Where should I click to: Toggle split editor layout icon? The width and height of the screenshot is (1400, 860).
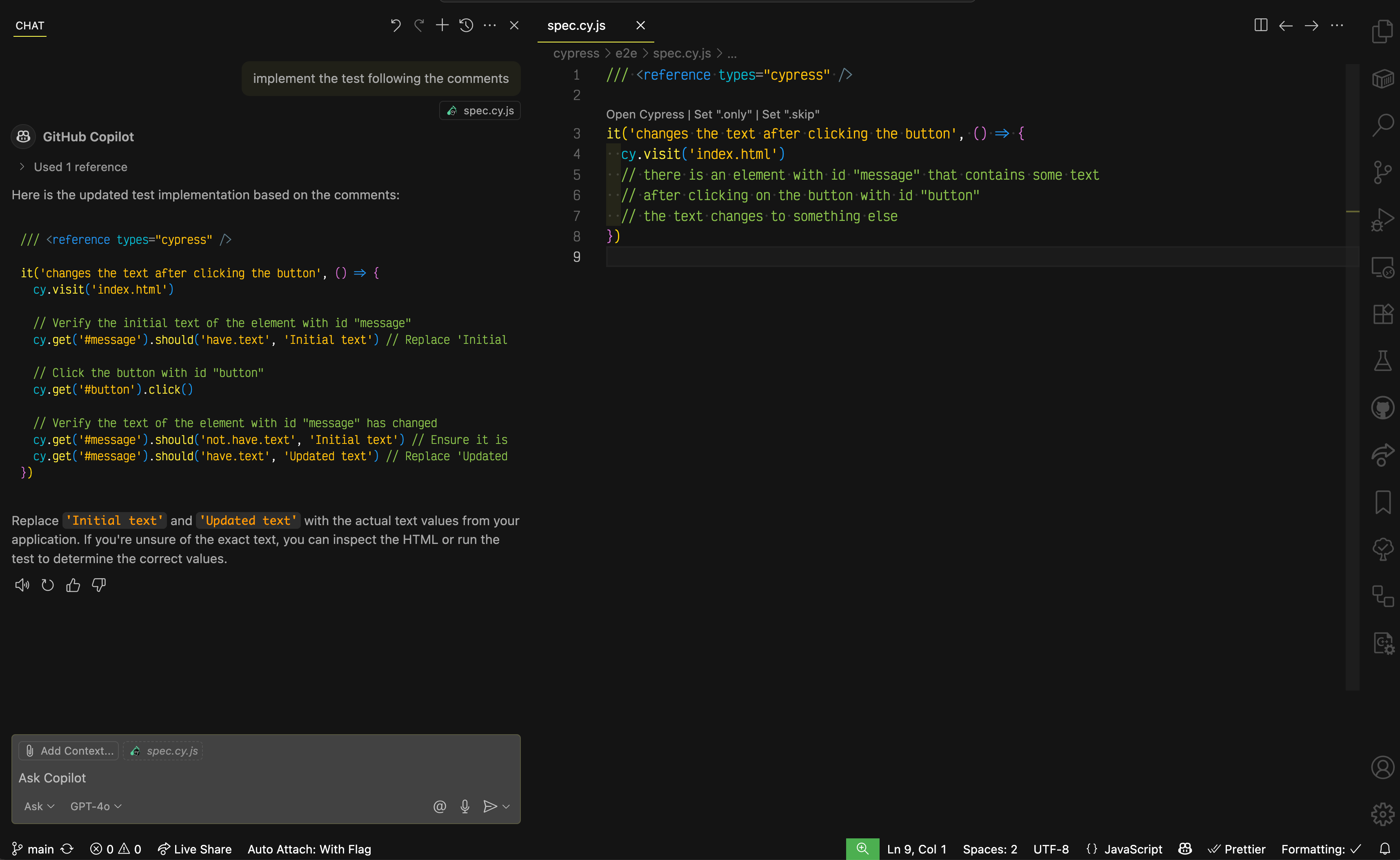pyautogui.click(x=1260, y=25)
